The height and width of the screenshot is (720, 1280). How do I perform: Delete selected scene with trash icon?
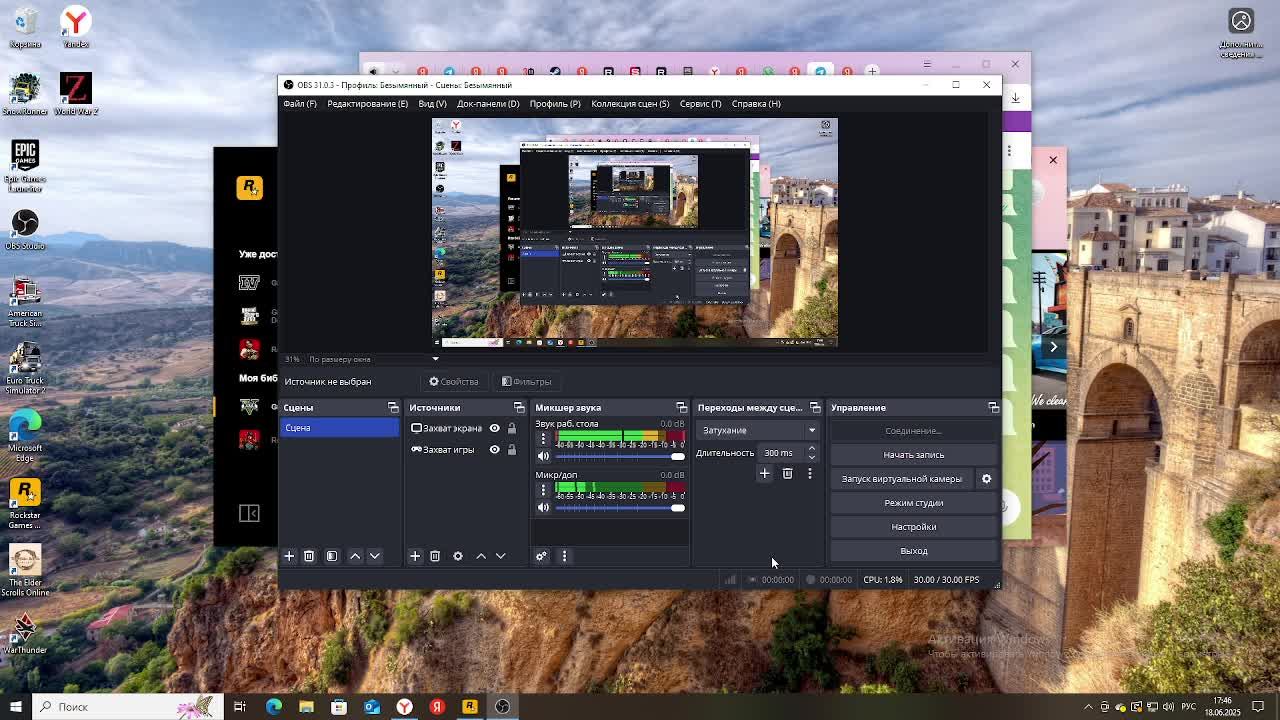click(x=309, y=556)
